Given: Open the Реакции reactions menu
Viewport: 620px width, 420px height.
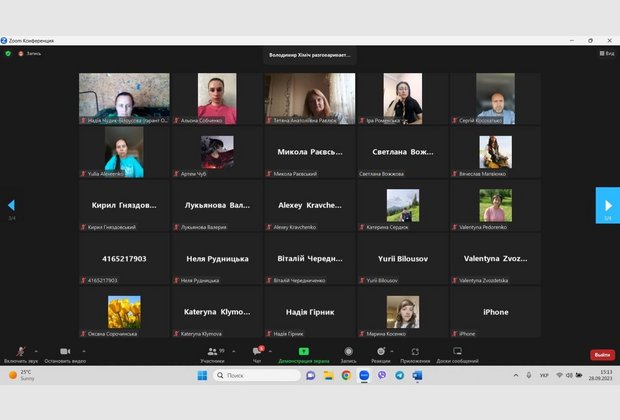Looking at the screenshot, I should 380,352.
